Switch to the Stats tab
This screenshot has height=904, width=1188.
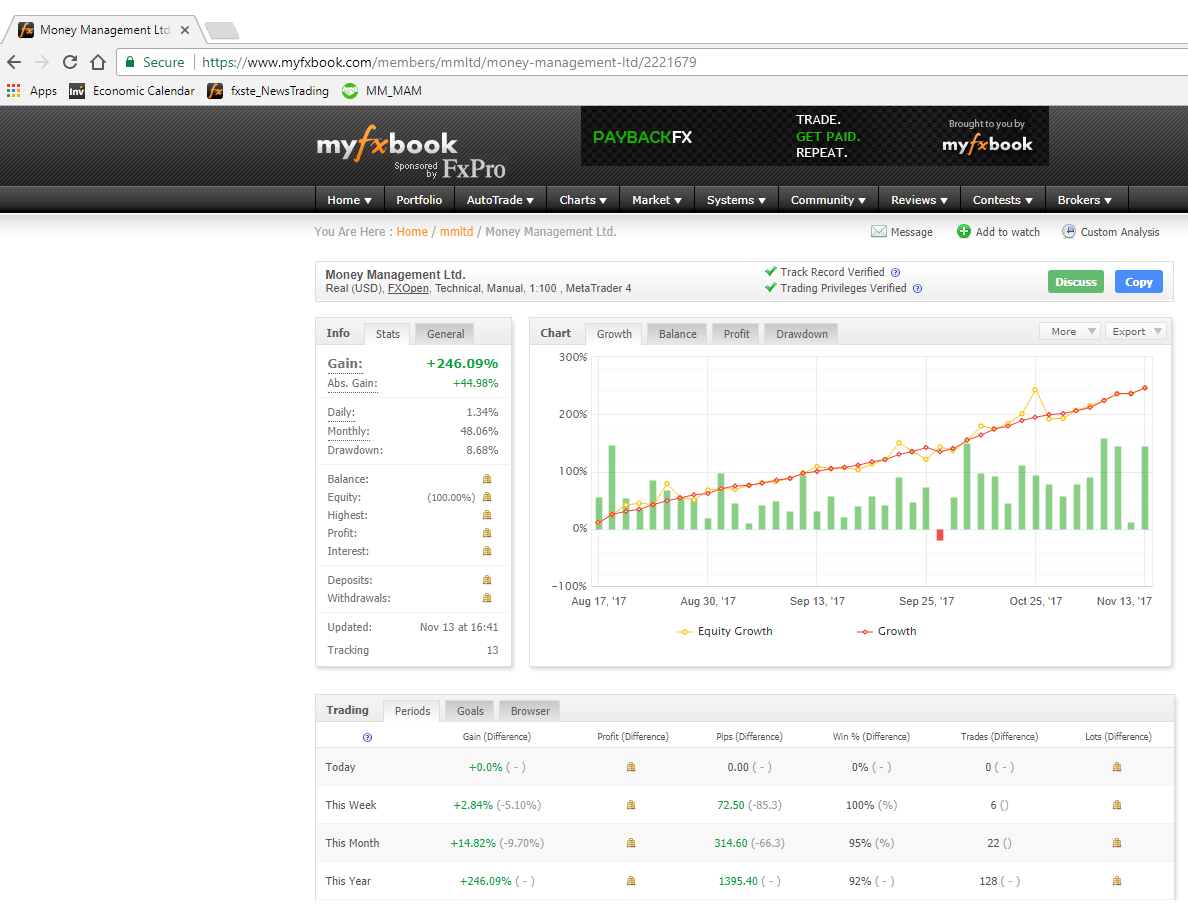(388, 334)
